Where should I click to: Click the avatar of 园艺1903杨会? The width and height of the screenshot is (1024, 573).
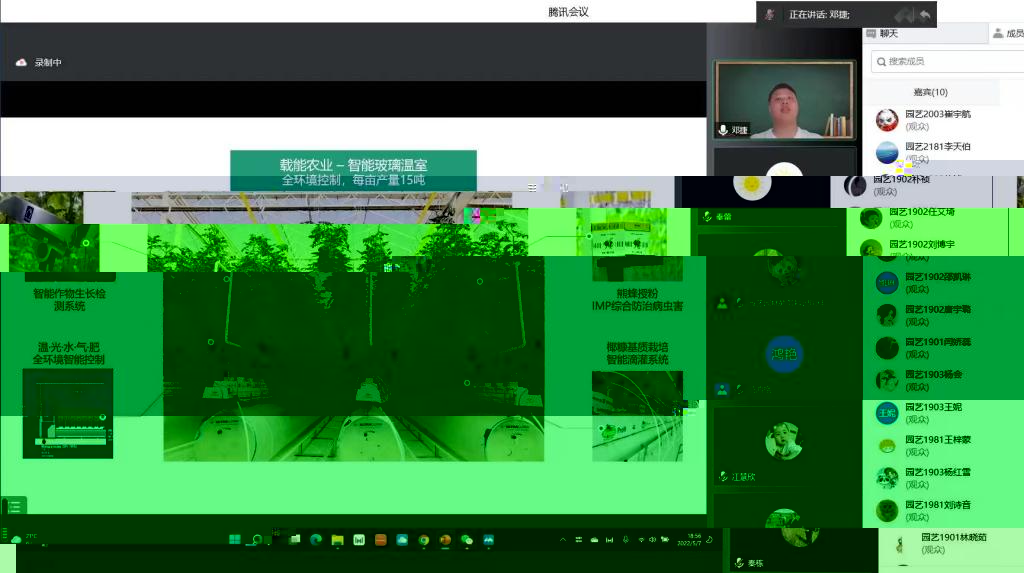[x=887, y=380]
